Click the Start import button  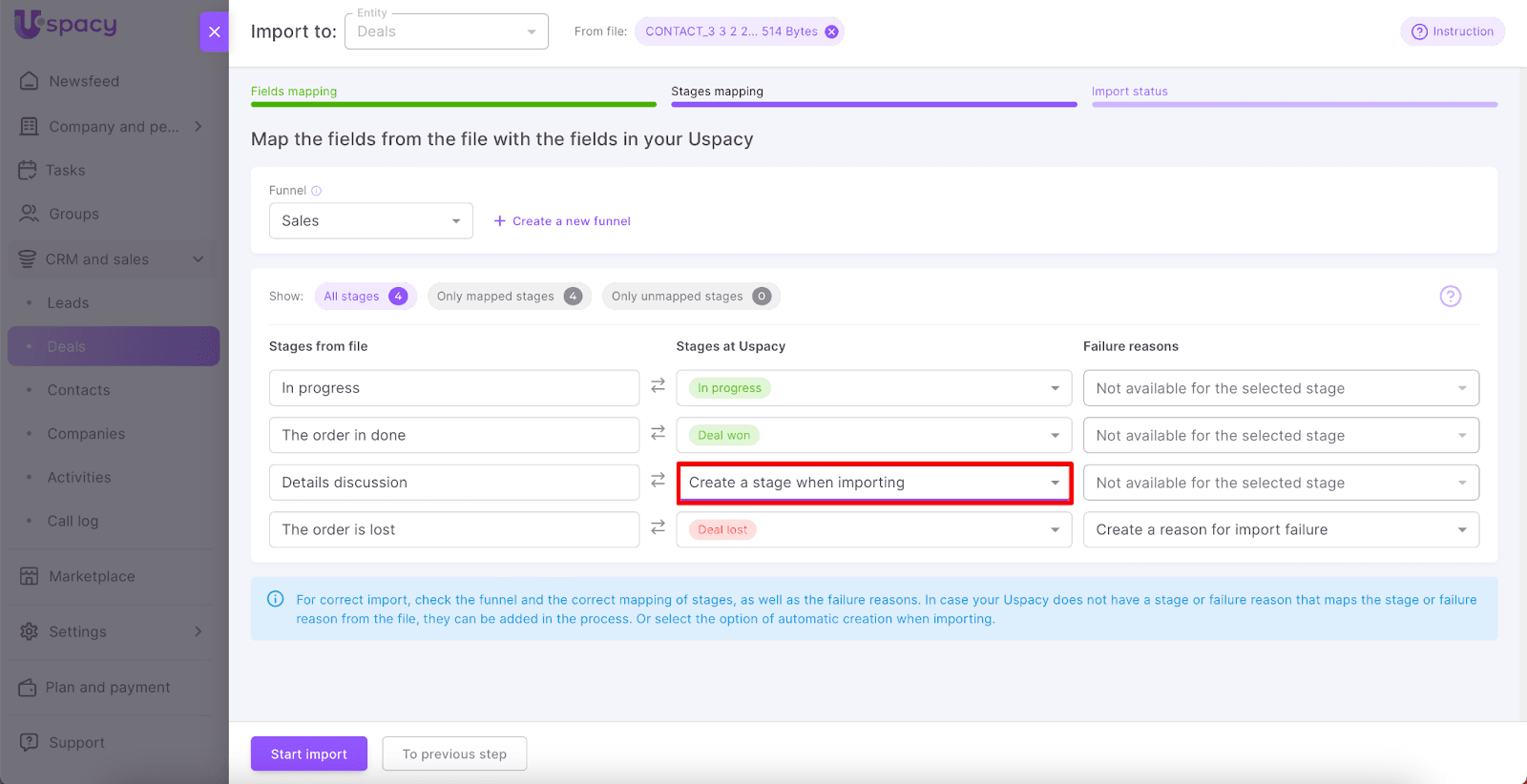[x=308, y=753]
